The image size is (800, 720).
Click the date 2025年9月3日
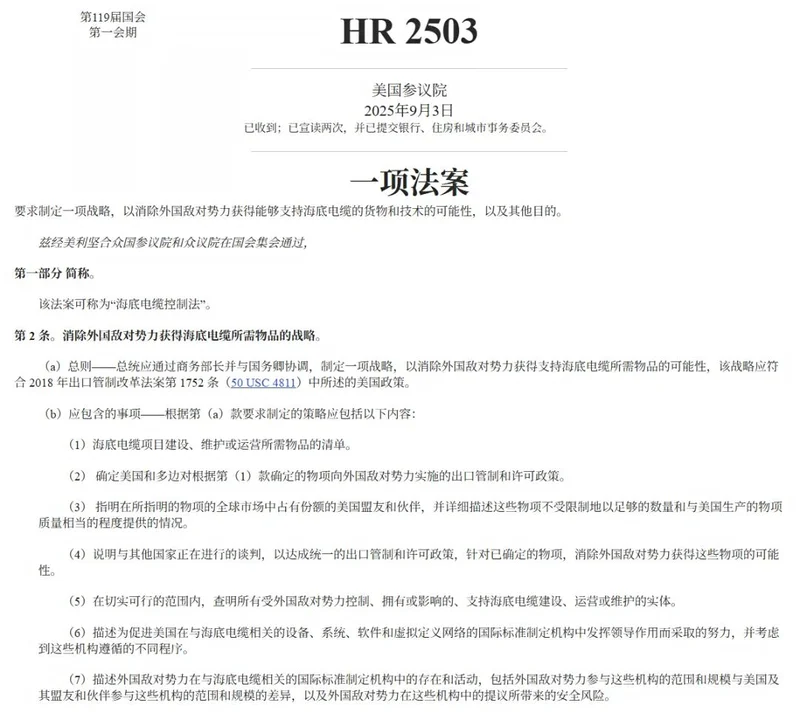[409, 110]
